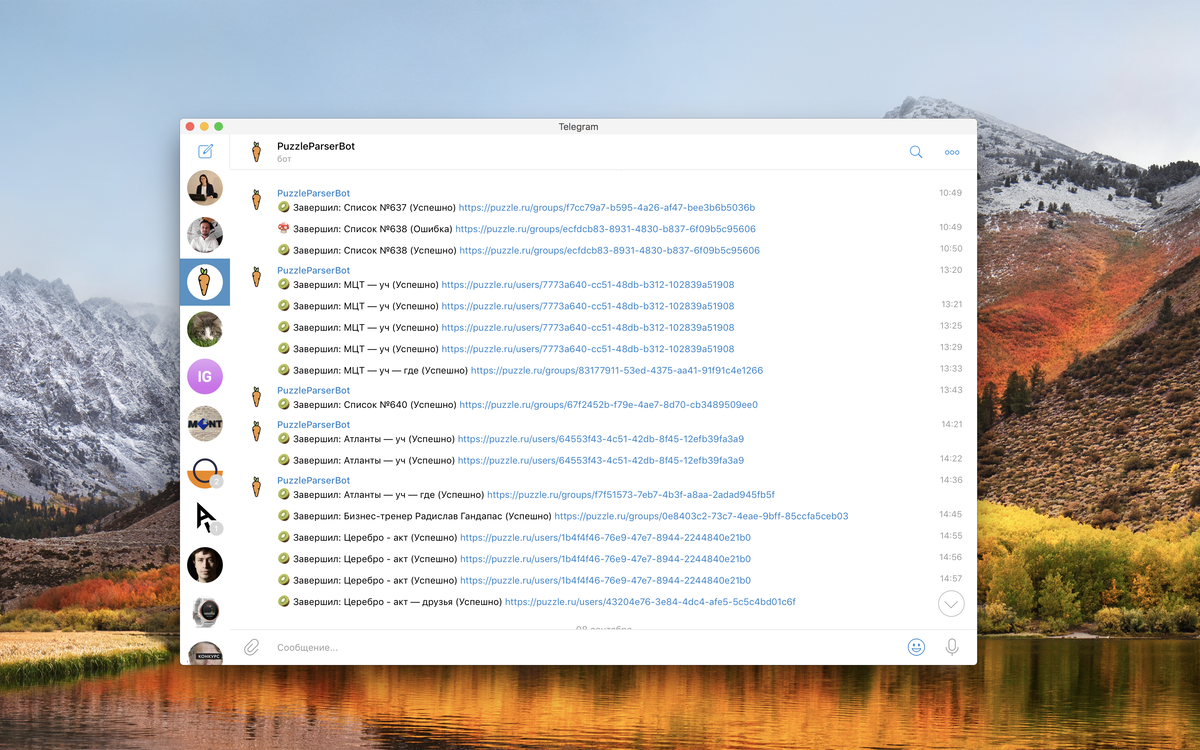Open the three-dots more options menu

coord(952,153)
